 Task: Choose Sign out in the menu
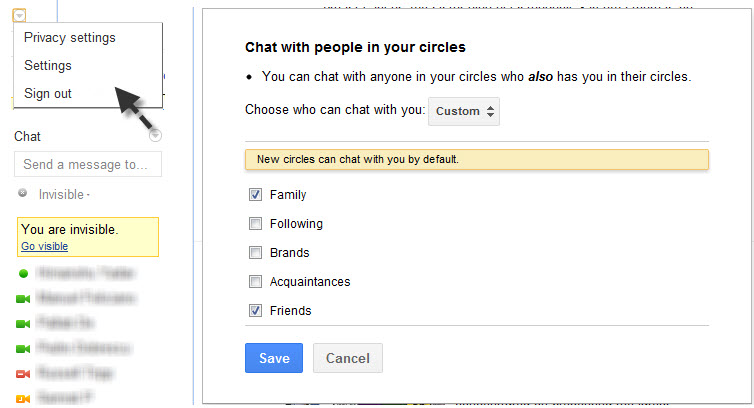click(48, 93)
